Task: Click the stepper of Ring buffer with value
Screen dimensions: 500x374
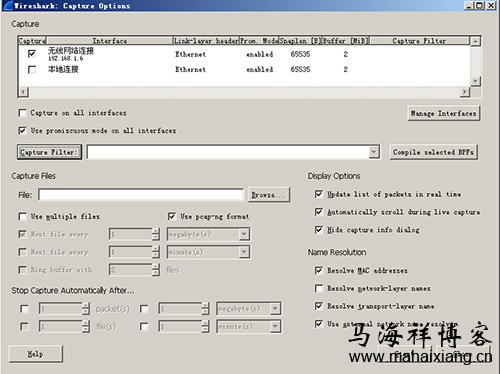Action: [x=156, y=270]
